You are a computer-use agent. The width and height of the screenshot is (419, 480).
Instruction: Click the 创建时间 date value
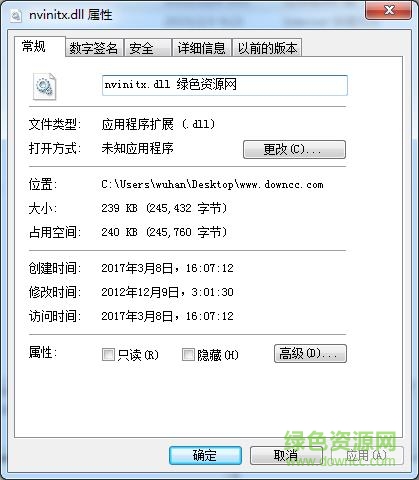167,268
